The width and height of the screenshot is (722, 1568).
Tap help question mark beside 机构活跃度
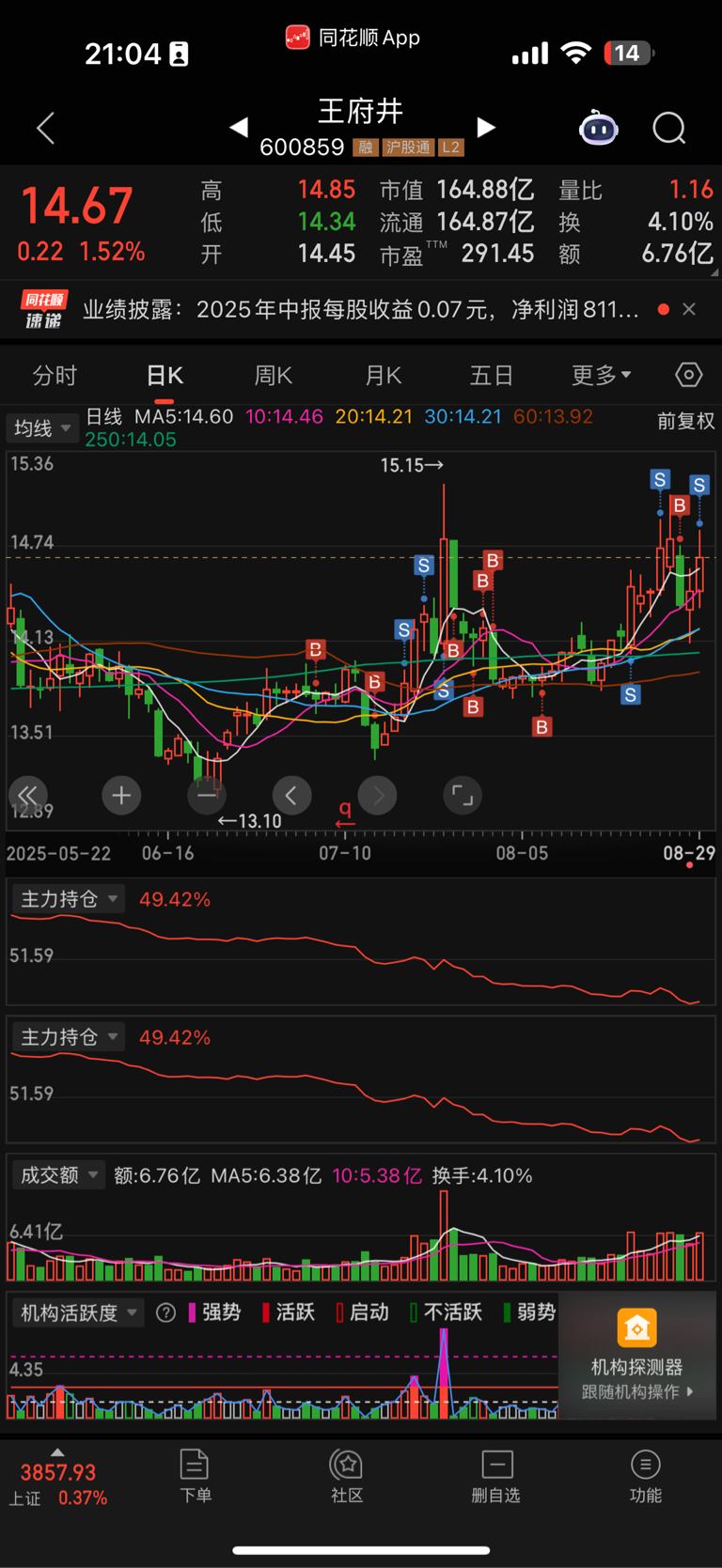165,1312
